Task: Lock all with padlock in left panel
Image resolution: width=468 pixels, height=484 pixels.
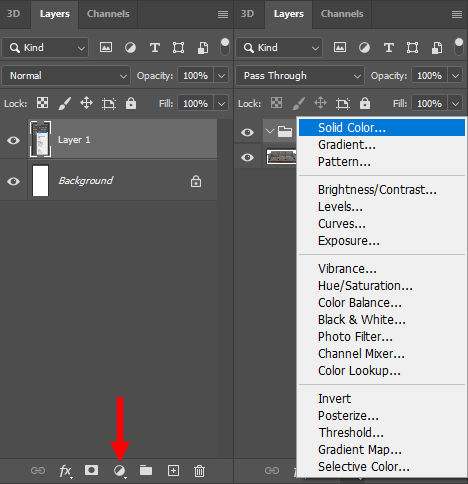Action: click(131, 103)
